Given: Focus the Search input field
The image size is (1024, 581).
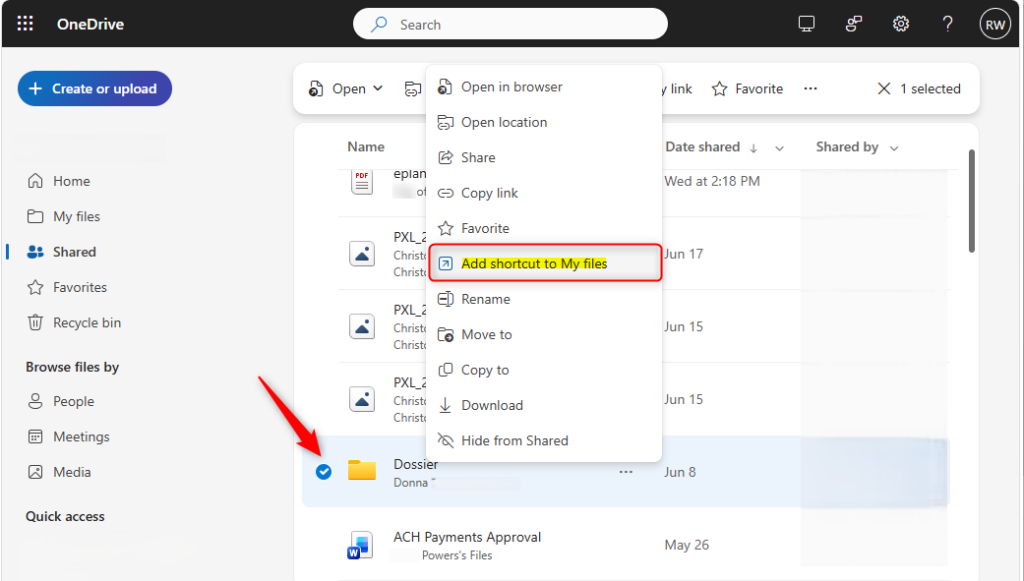Looking at the screenshot, I should [x=510, y=24].
